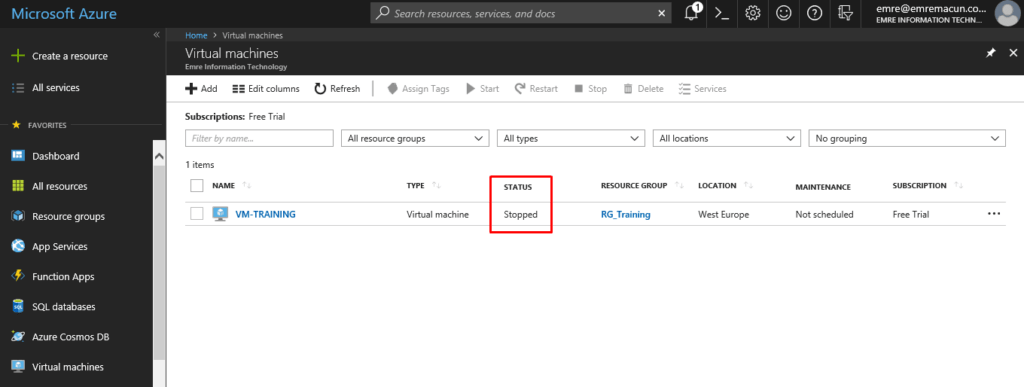
Task: Sort by the NAME column arrows
Action: [246, 186]
